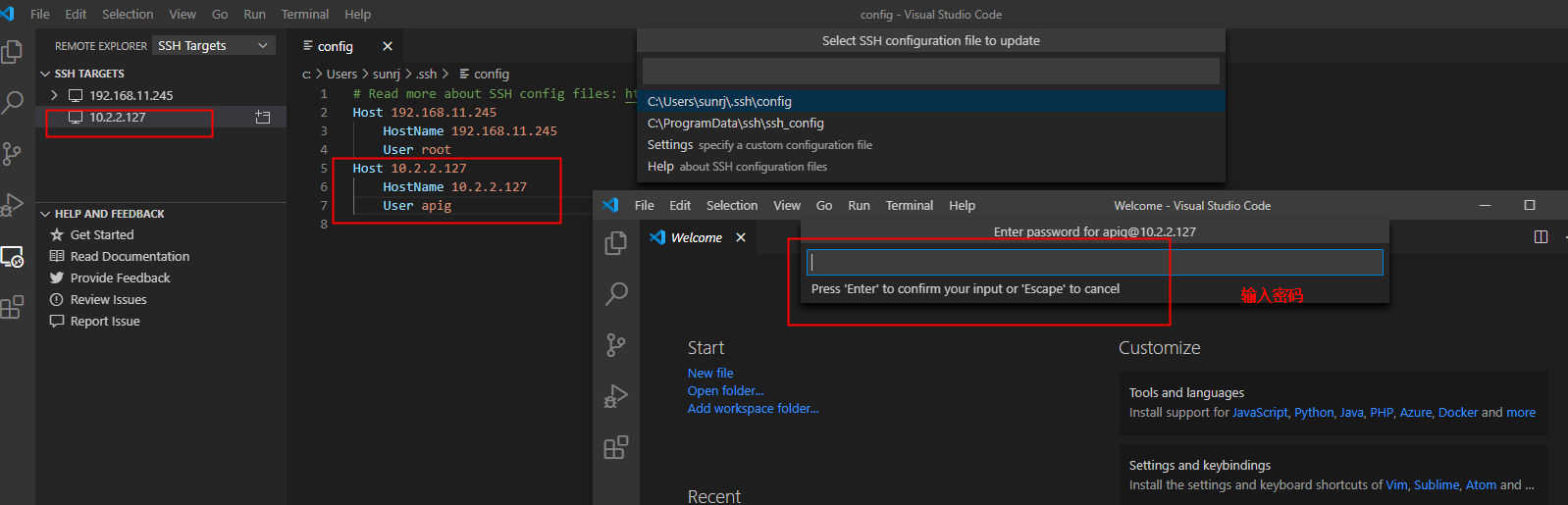Image resolution: width=1568 pixels, height=505 pixels.
Task: Close the Welcome tab
Action: 741,237
